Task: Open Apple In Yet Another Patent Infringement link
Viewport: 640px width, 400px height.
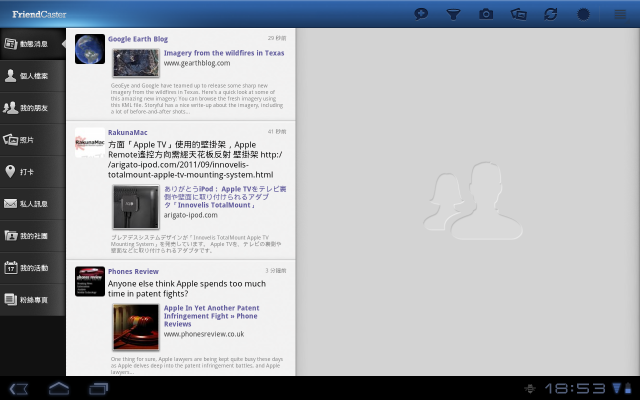Action: point(211,316)
